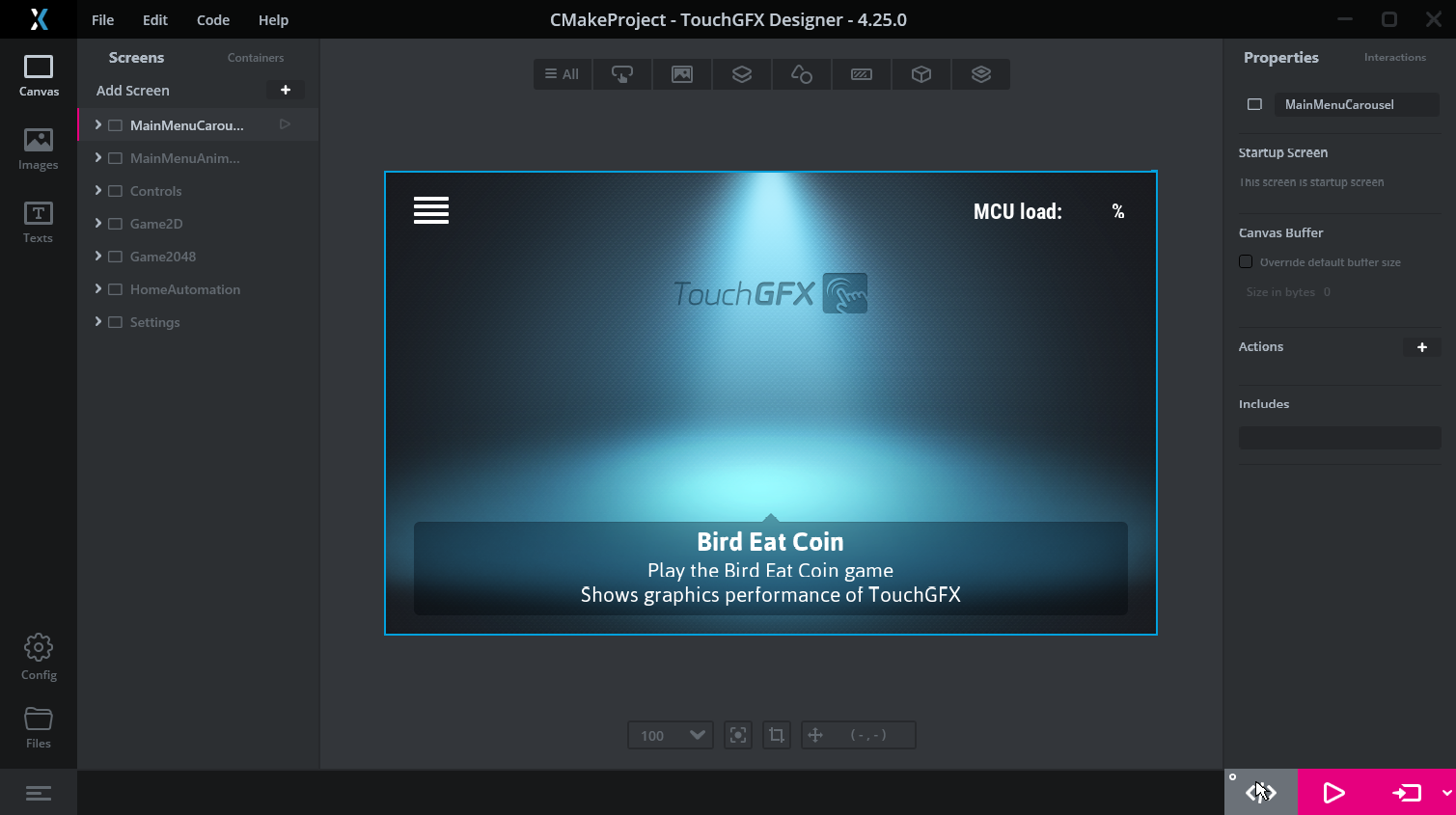
Task: Open the Images panel in sidebar
Action: pyautogui.click(x=38, y=149)
